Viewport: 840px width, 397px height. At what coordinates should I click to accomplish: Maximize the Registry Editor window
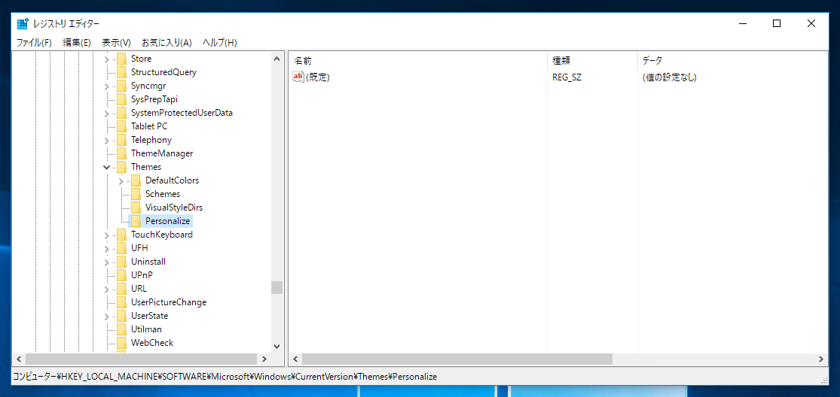pyautogui.click(x=776, y=24)
